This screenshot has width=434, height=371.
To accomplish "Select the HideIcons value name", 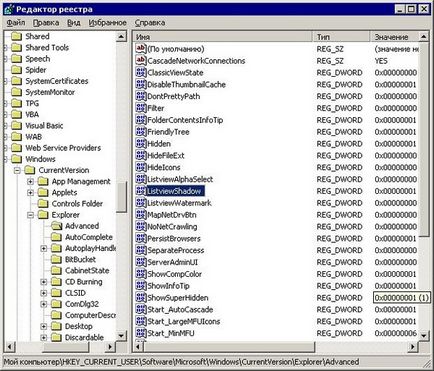I will (164, 167).
